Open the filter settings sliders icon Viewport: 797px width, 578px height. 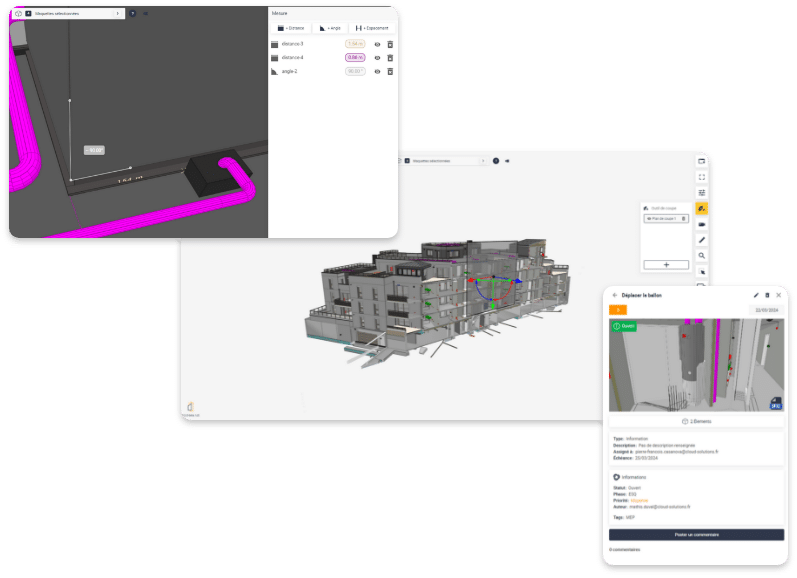702,192
